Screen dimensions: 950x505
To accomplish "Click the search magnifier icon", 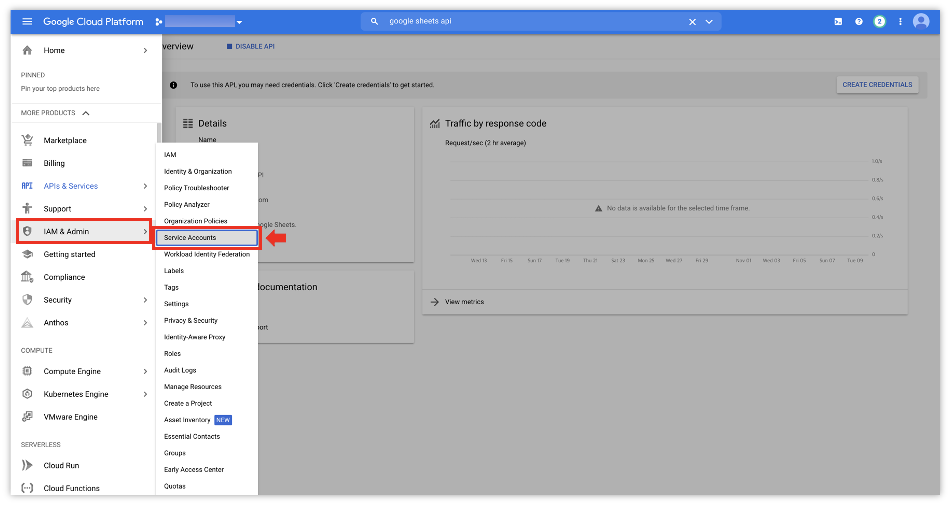I will [x=374, y=21].
